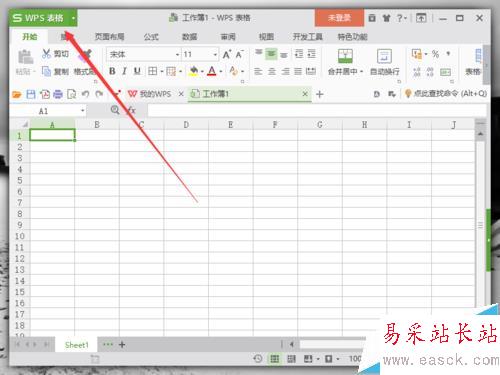Align text left
This screenshot has width=500, height=375.
point(258,71)
